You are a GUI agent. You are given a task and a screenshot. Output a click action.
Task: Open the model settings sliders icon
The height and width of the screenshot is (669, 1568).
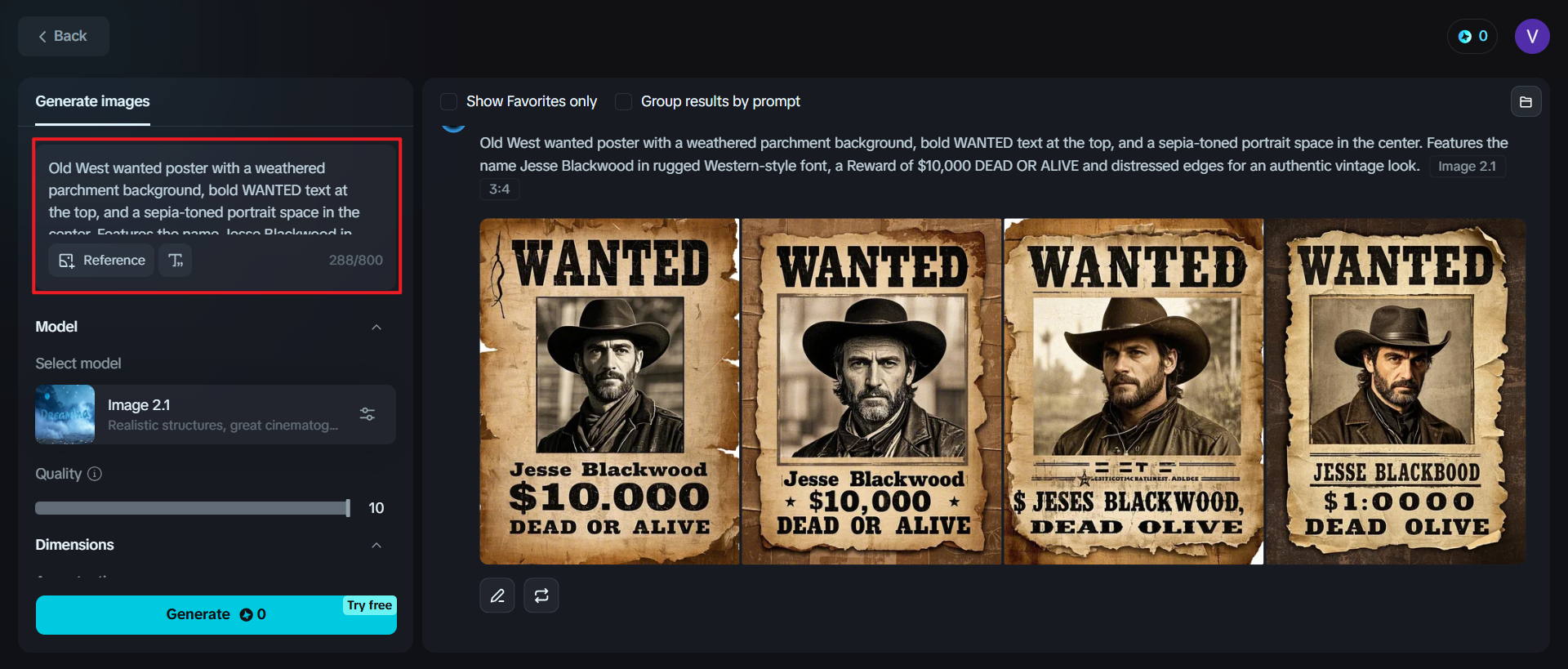[367, 414]
